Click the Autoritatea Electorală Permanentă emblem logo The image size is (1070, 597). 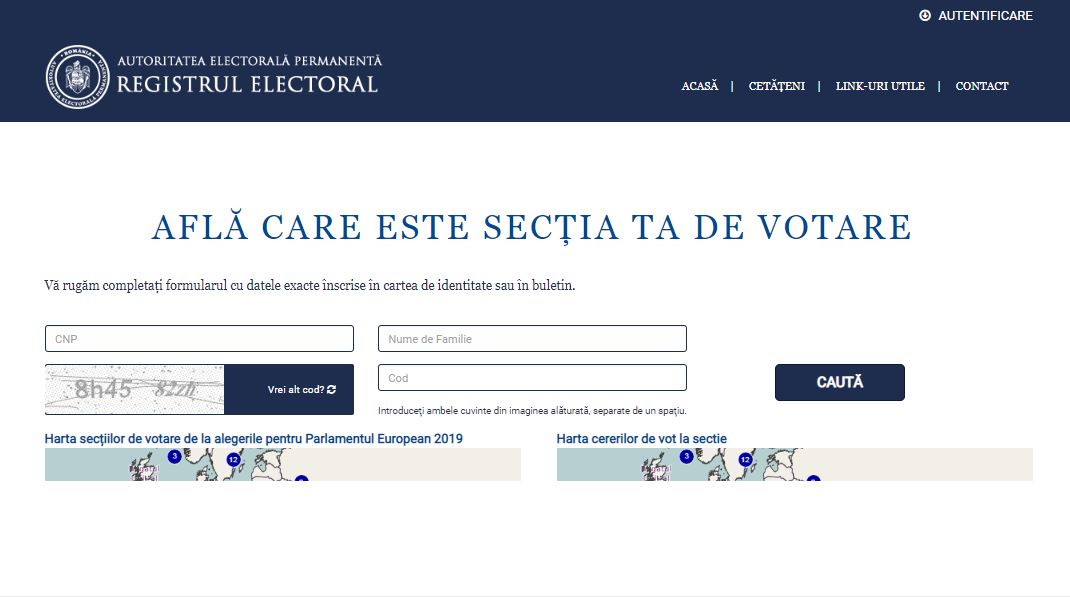(x=77, y=77)
